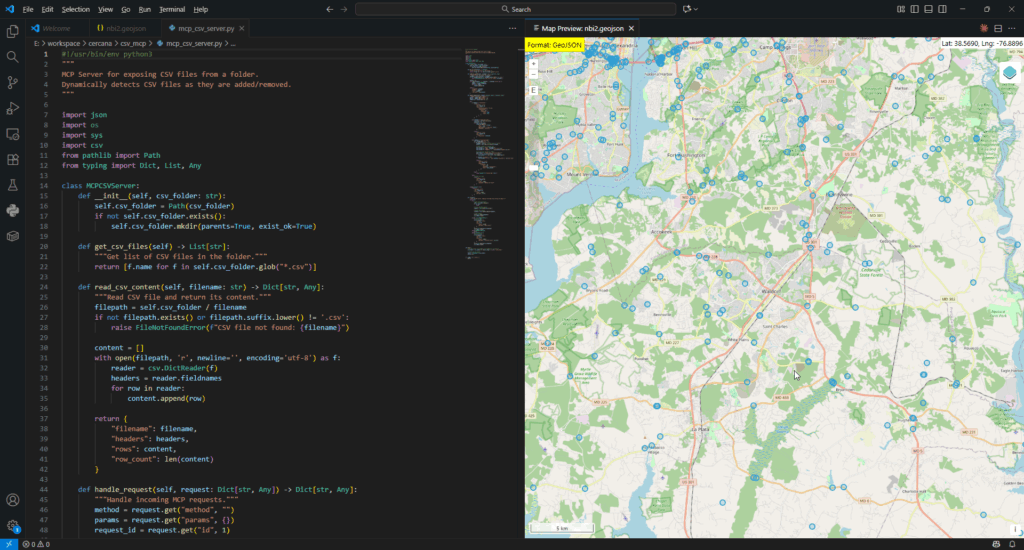Screen dimensions: 1024x550
Task: Open the Source Control view
Action: 12,82
